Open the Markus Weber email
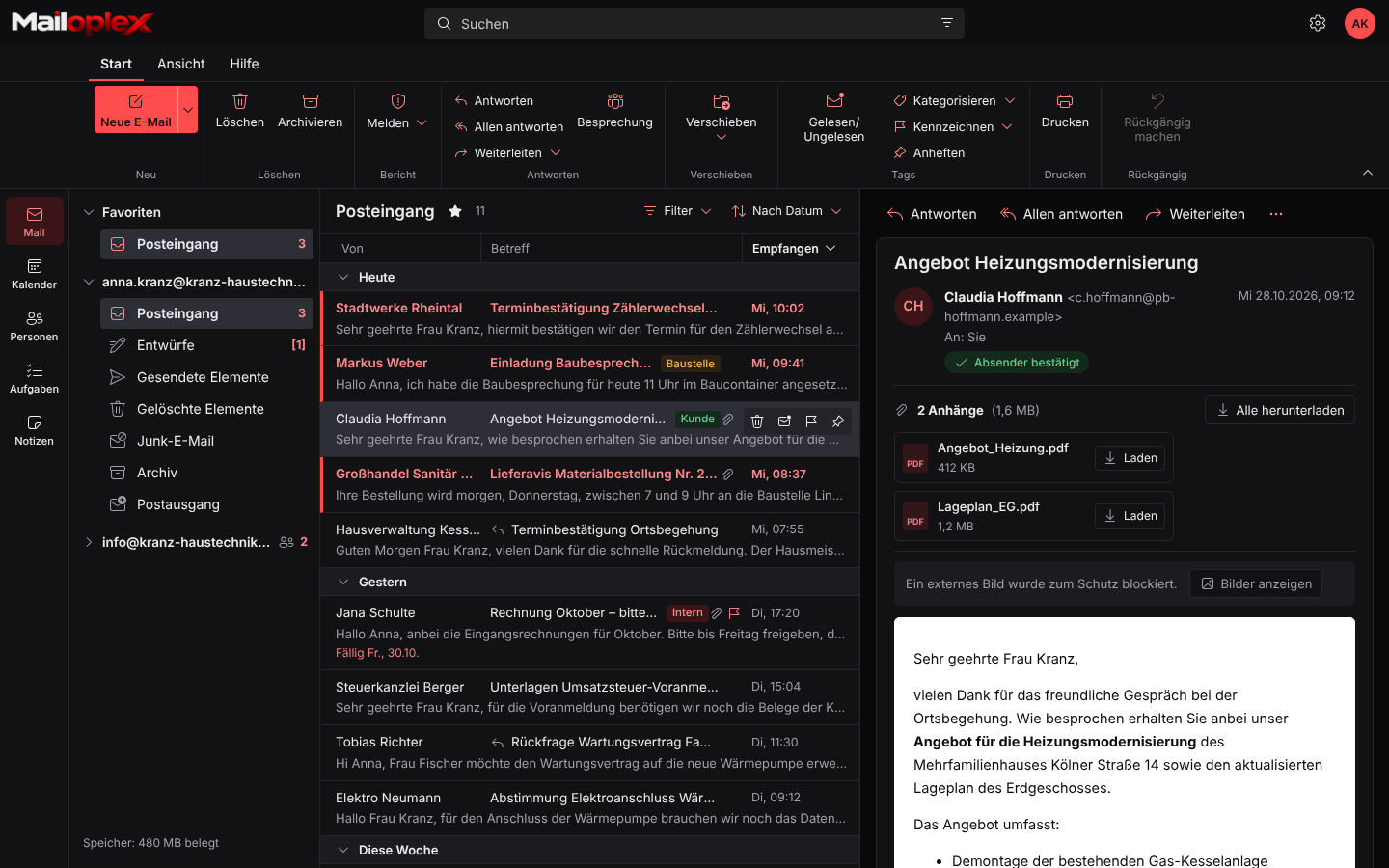The image size is (1389, 868). pos(590,374)
